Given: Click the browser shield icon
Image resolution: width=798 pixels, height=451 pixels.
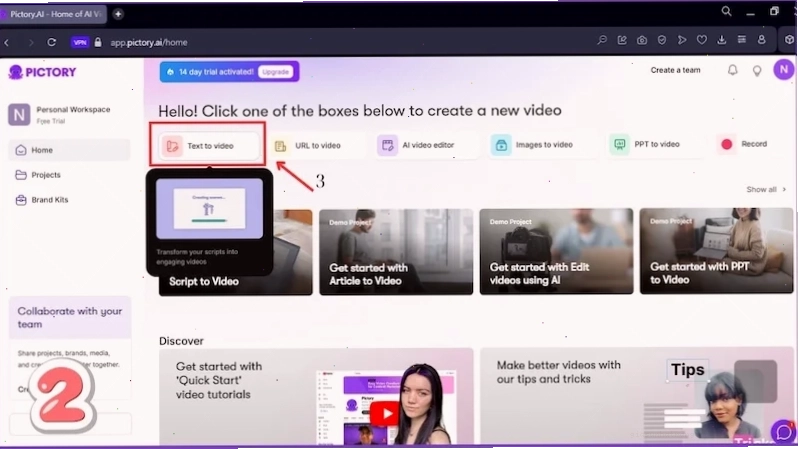Looking at the screenshot, I should (662, 40).
